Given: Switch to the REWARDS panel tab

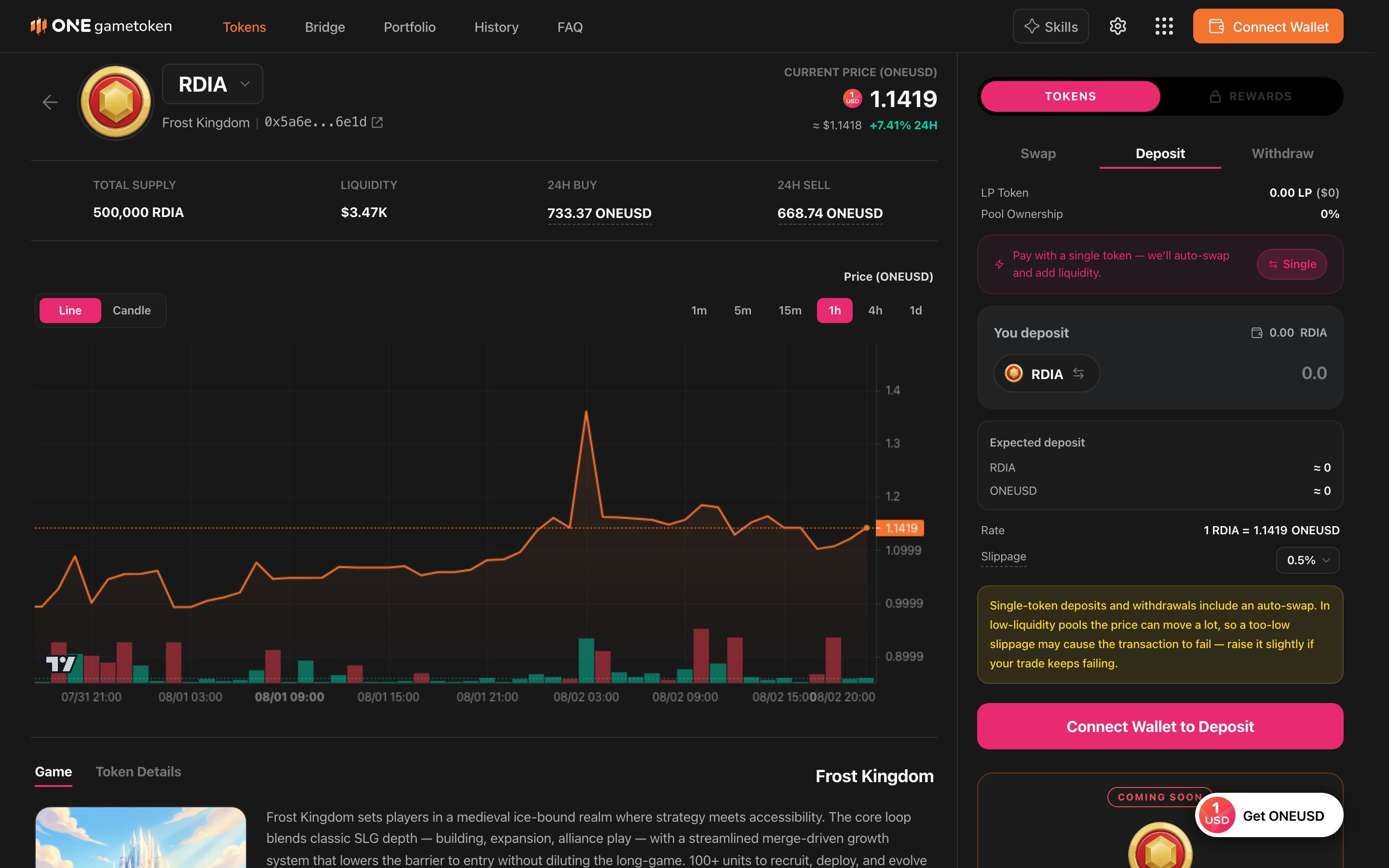Looking at the screenshot, I should click(1251, 96).
